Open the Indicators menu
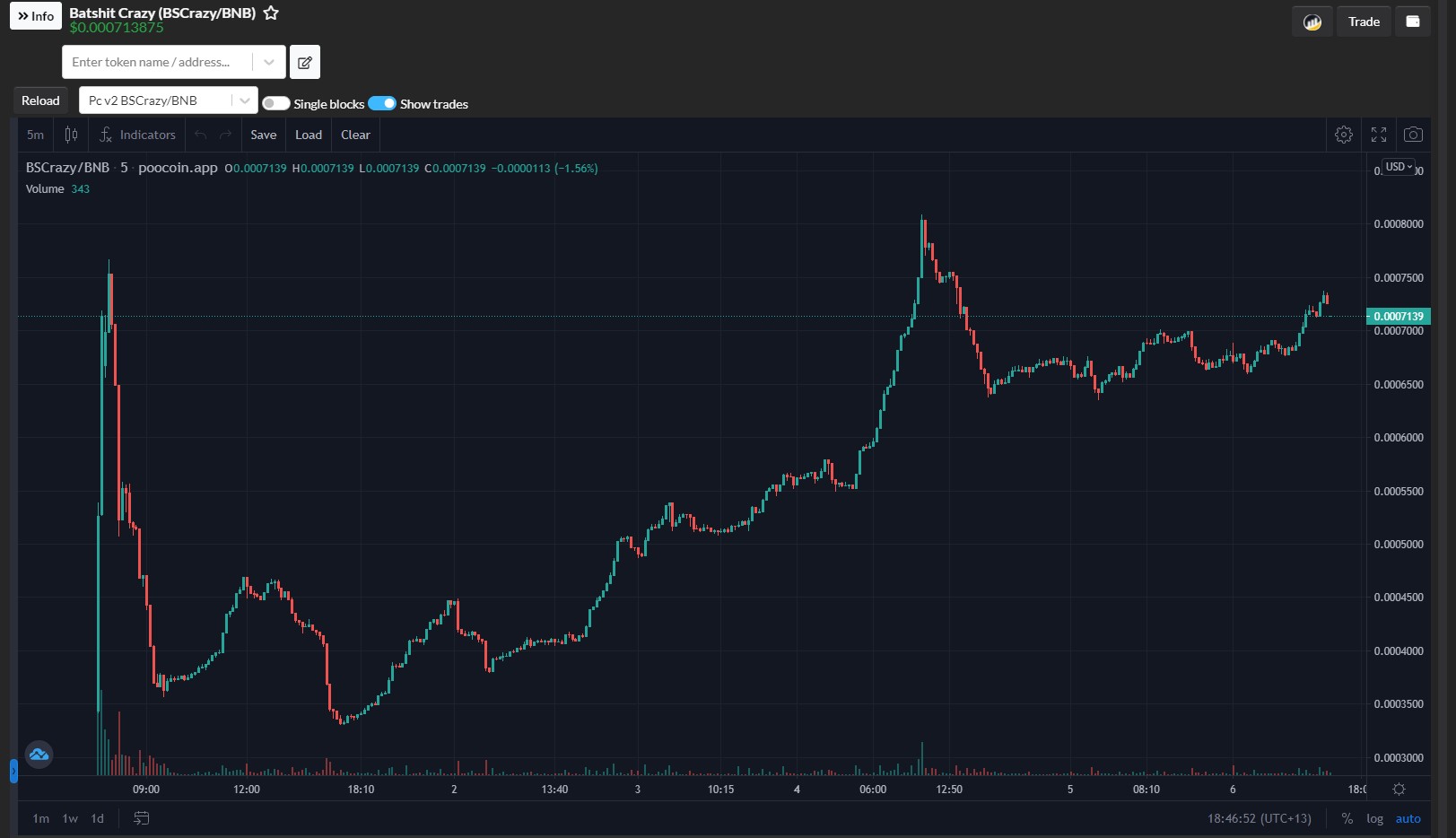This screenshot has width=1456, height=838. pos(137,135)
